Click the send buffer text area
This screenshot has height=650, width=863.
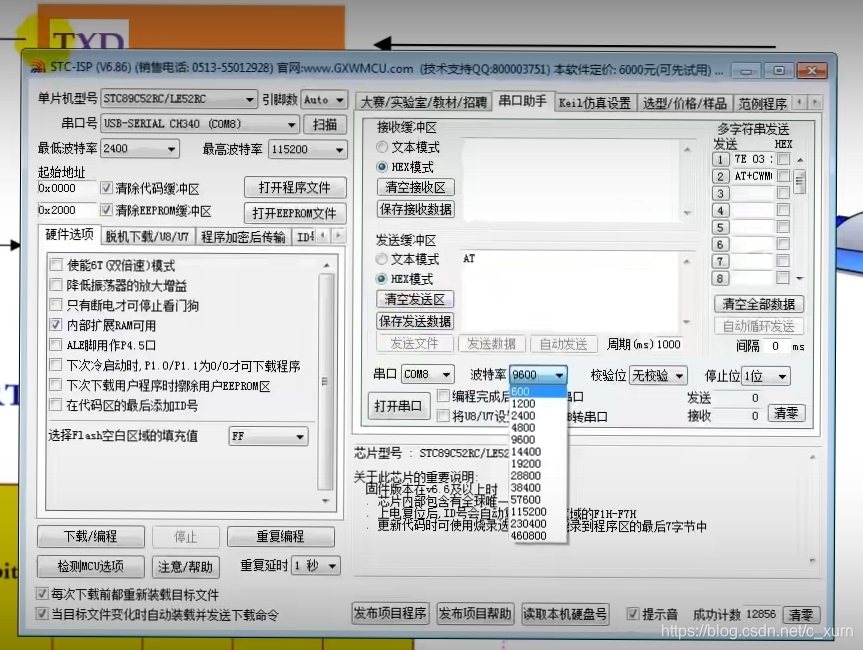point(570,292)
